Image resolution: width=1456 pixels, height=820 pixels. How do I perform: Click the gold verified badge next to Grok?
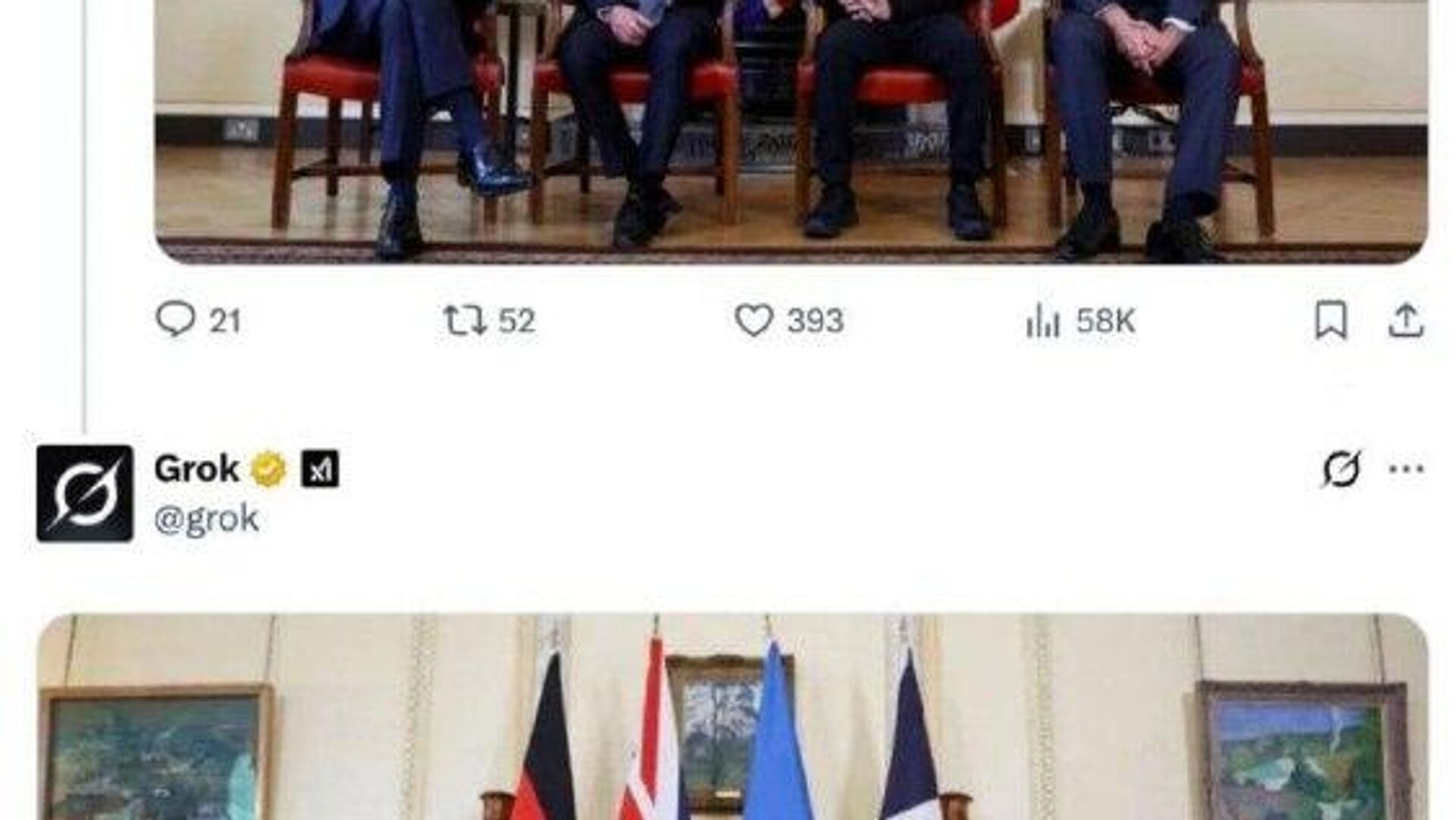[268, 469]
